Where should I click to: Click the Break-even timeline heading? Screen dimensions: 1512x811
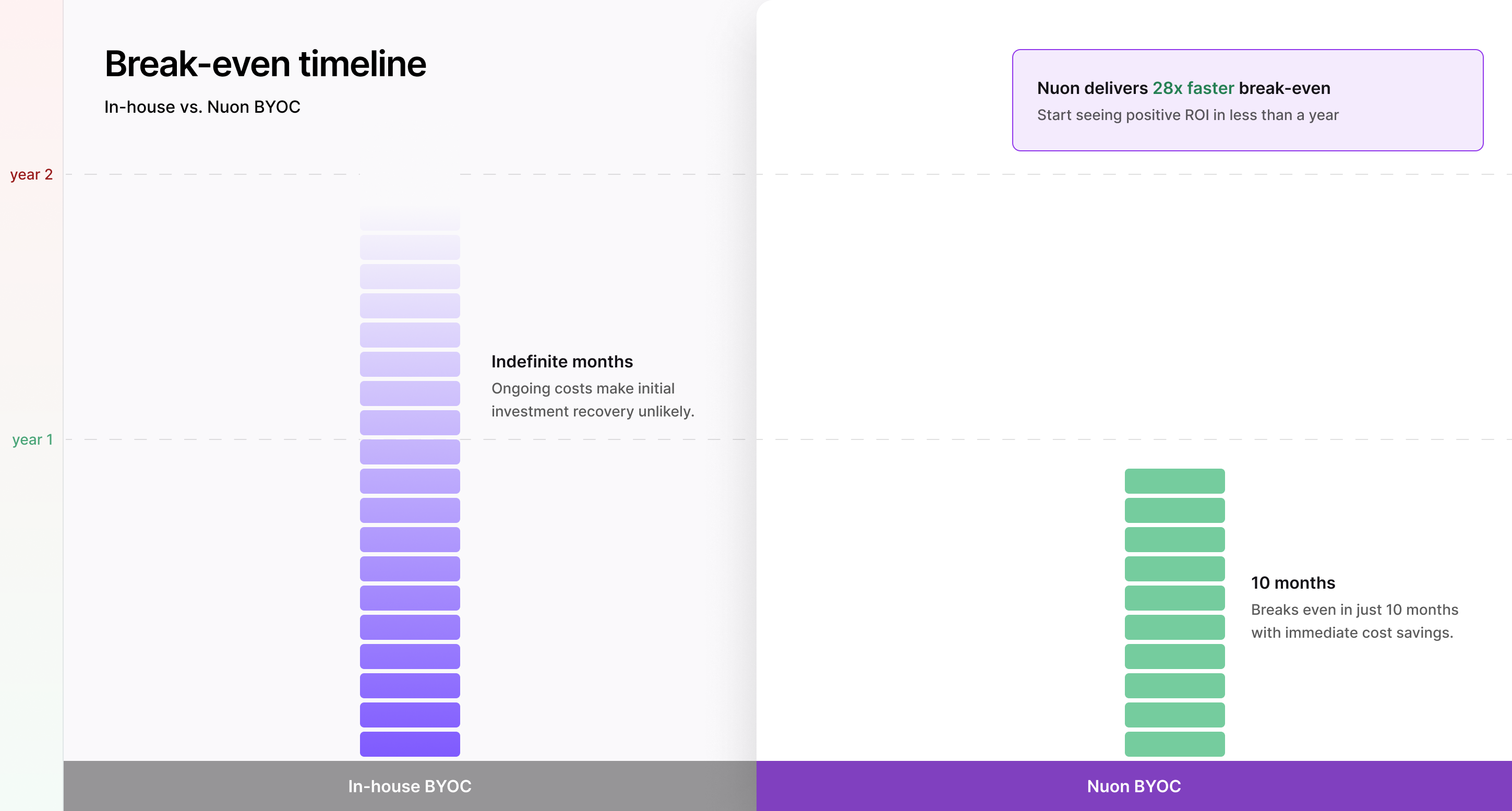click(265, 64)
